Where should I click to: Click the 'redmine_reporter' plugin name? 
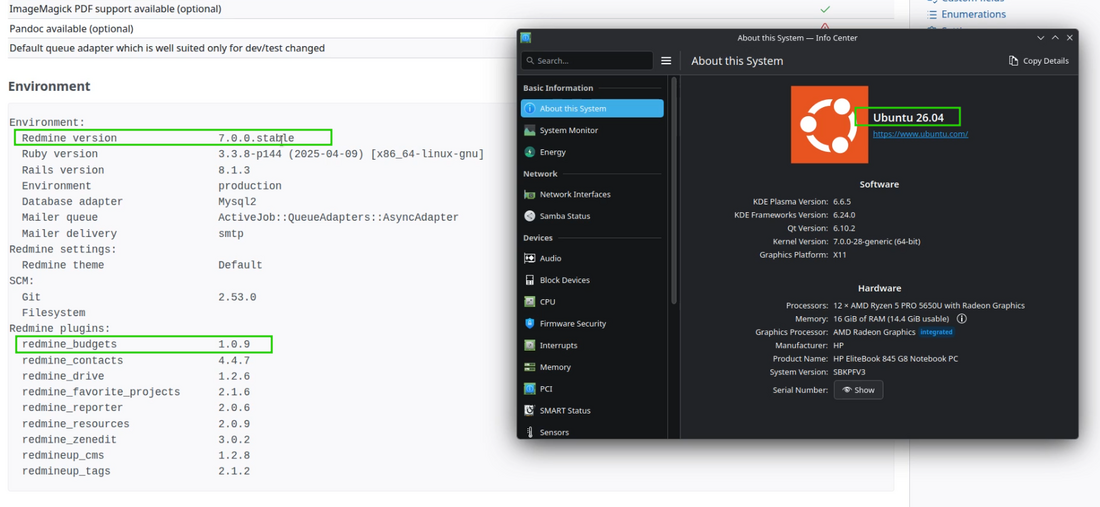point(72,408)
